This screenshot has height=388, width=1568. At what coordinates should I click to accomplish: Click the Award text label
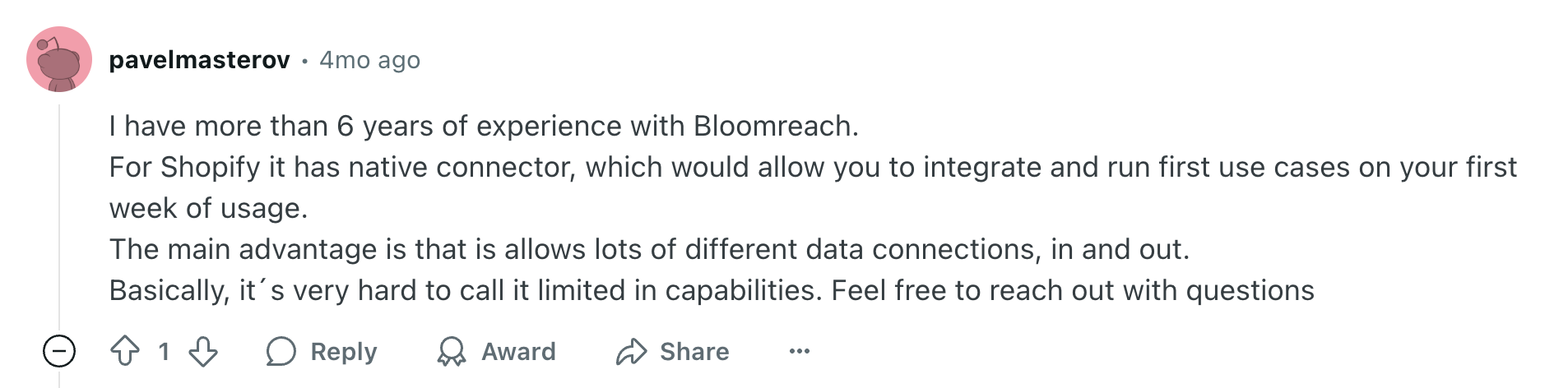tap(518, 352)
